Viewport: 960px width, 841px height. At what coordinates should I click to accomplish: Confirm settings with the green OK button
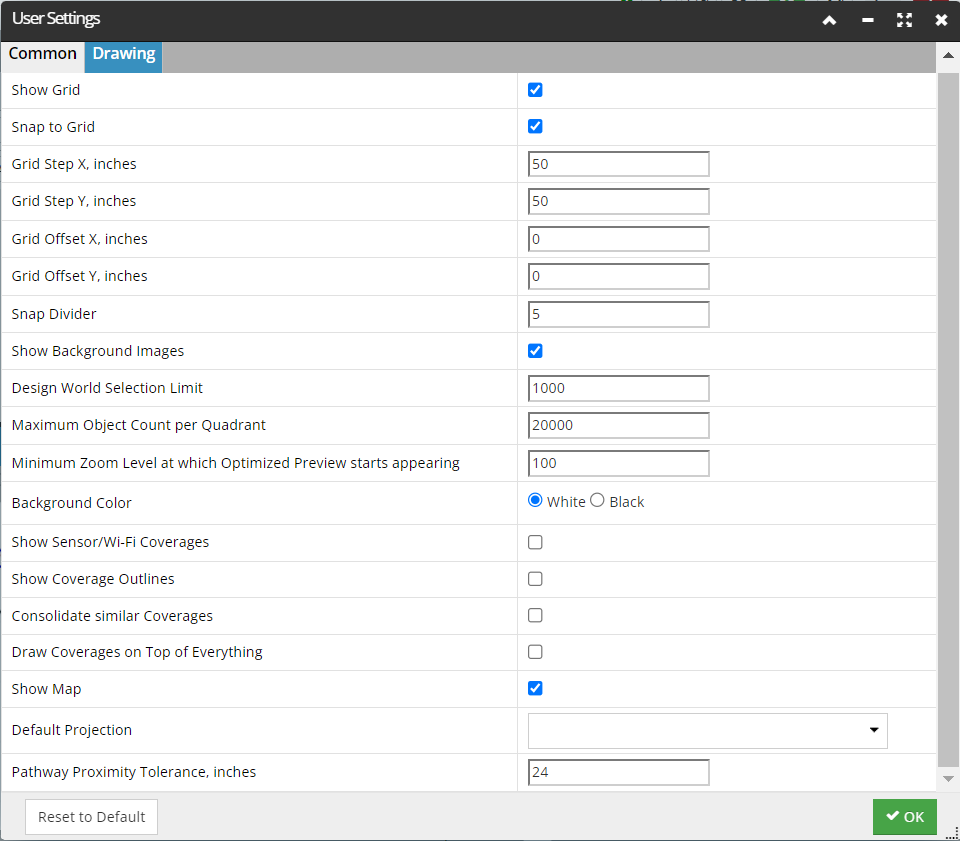pos(905,817)
